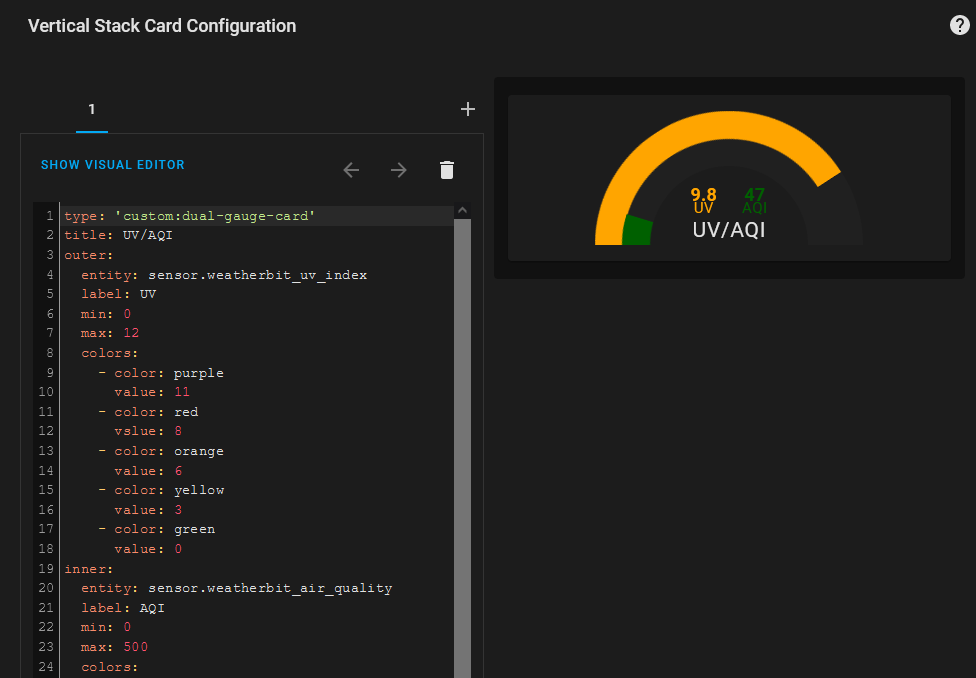Click the green inner AQI gauge segment

pos(636,230)
